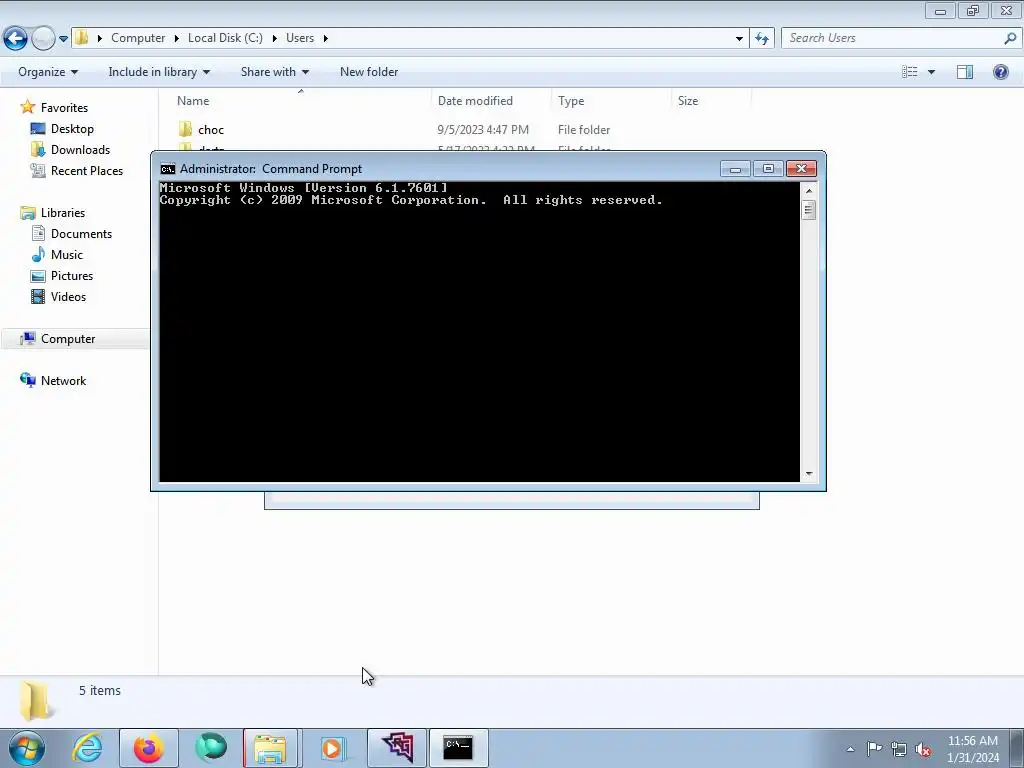
Task: Open the recent pages dropdown arrow
Action: click(63, 39)
